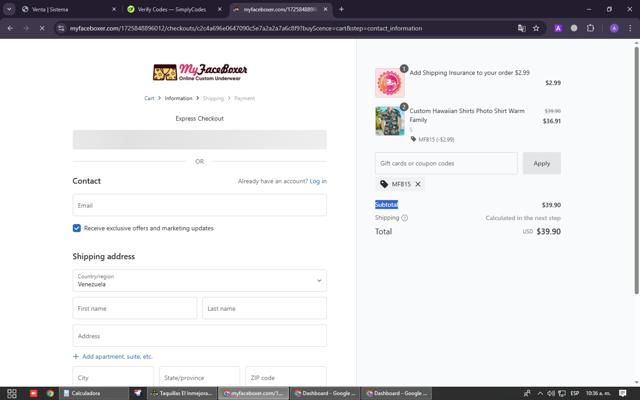Open the translate page icon
Image resolution: width=640 pixels, height=400 pixels.
click(x=521, y=28)
